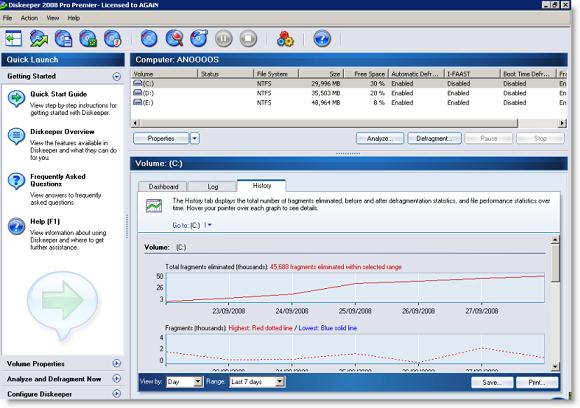580x408 pixels.
Task: Click the Help (F1) sidebar icon
Action: tap(16, 226)
